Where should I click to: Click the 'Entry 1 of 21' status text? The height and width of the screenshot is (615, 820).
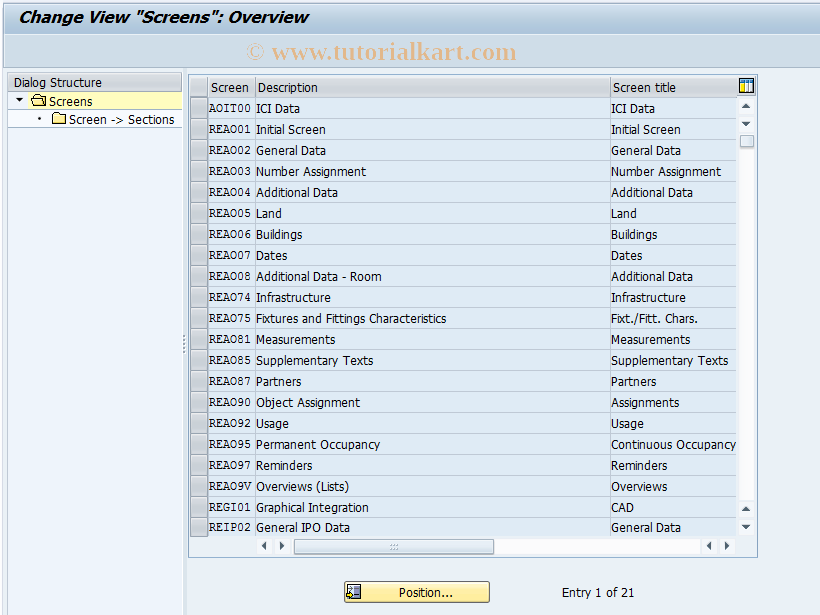click(597, 593)
